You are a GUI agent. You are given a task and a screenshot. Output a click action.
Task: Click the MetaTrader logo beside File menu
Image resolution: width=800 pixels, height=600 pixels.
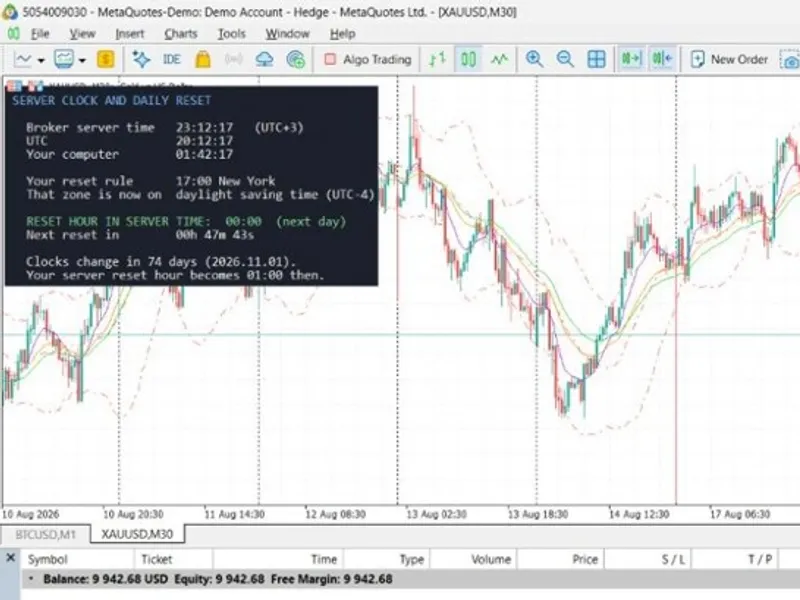tap(13, 34)
